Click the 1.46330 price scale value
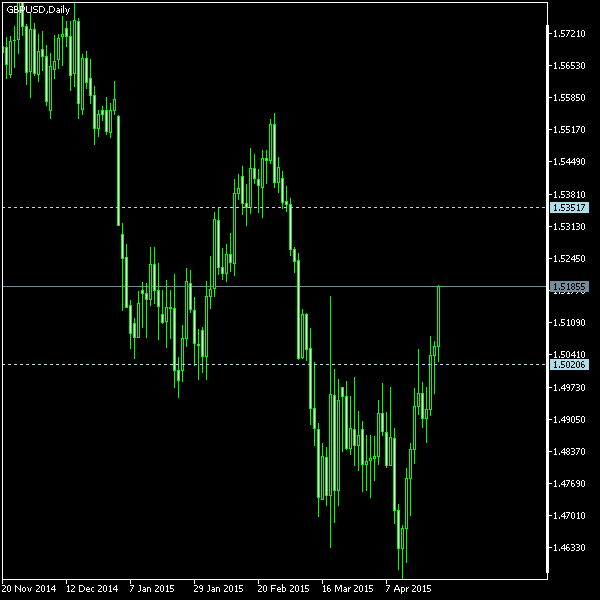The image size is (600, 600). coord(569,548)
